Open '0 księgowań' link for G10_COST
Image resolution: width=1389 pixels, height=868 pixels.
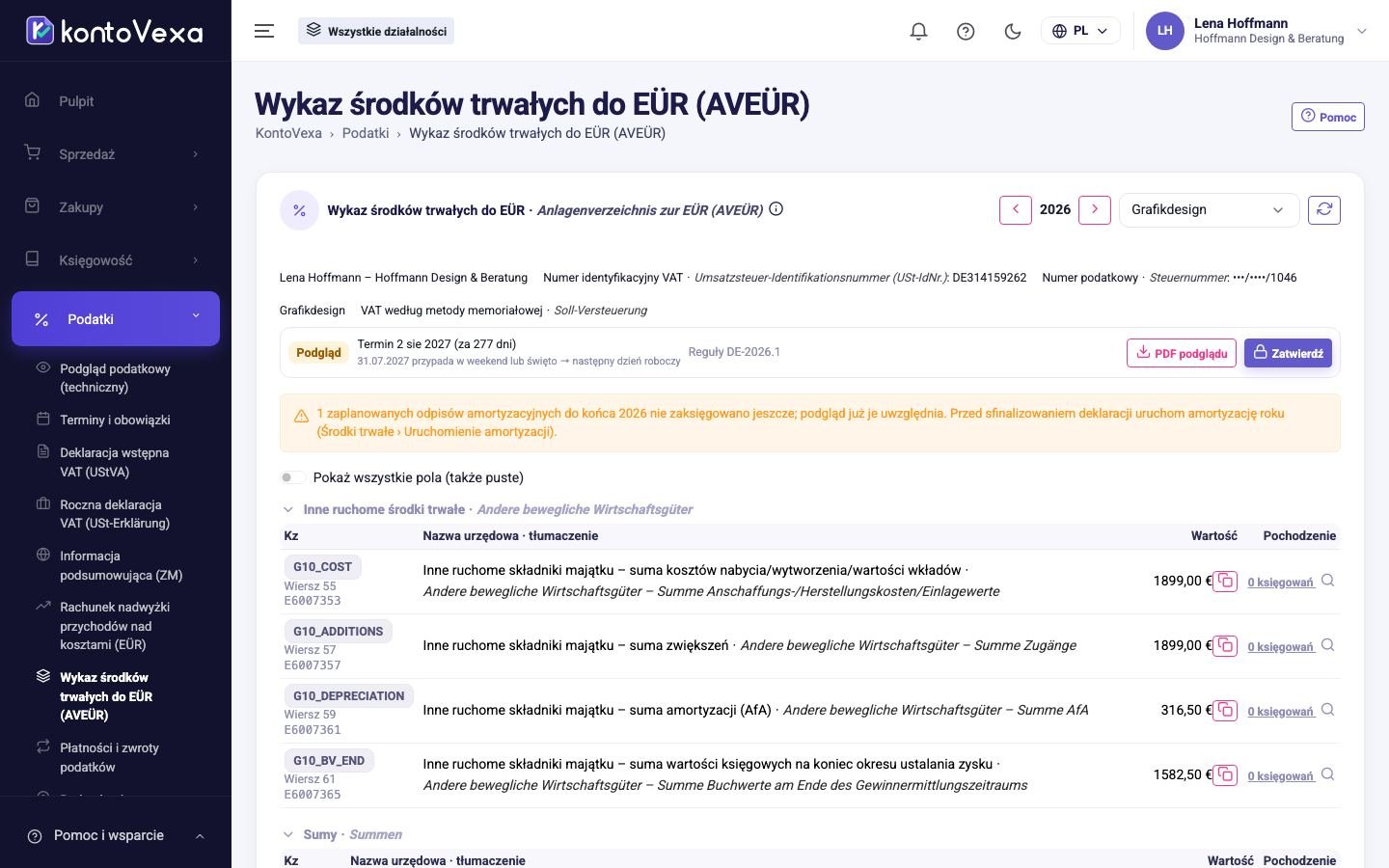1281,582
